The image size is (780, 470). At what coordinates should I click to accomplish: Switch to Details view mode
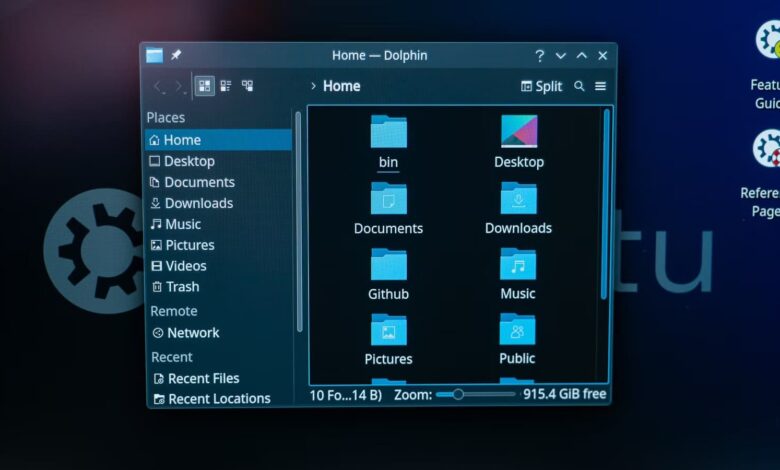tap(247, 86)
